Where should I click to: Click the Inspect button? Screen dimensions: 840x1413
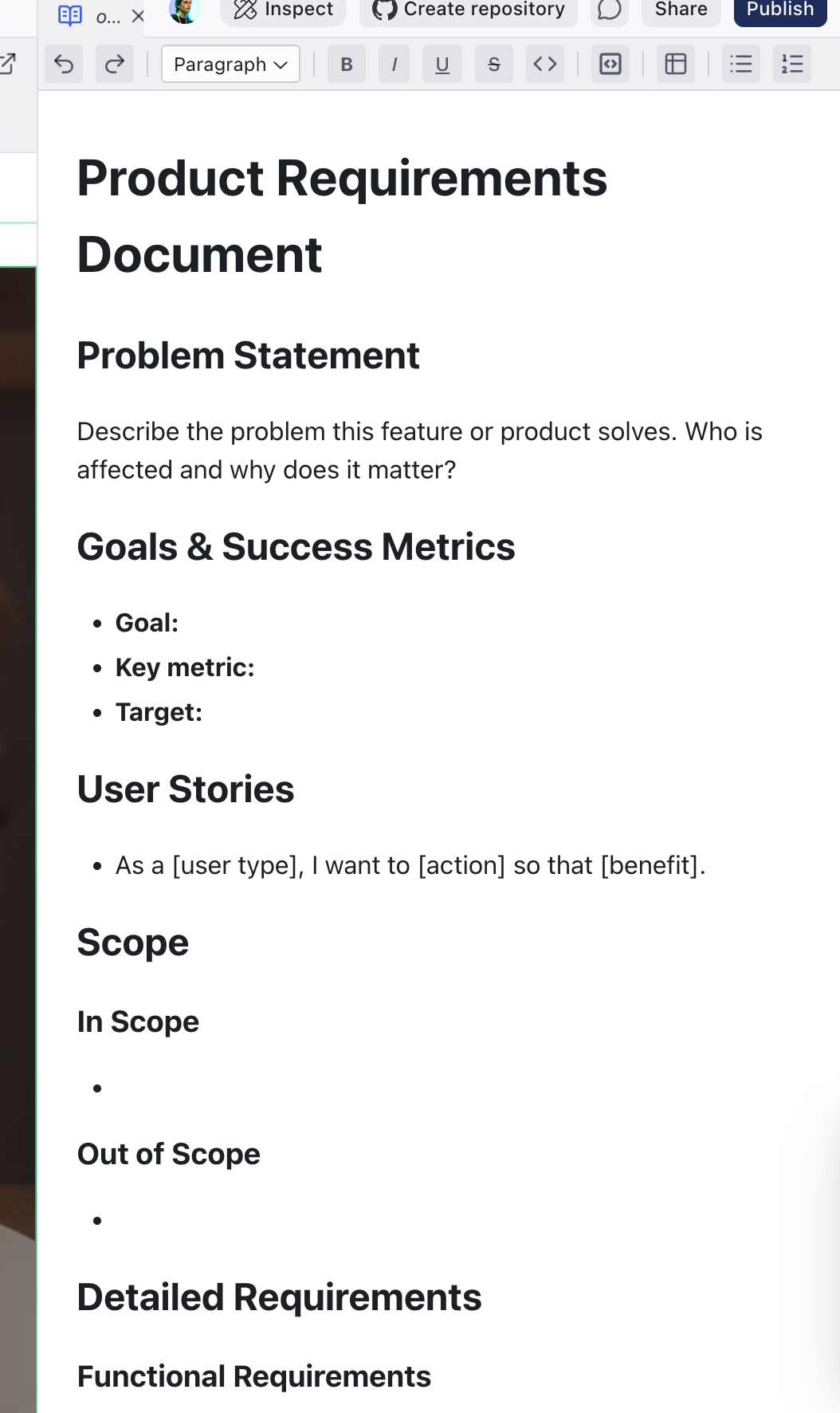(x=284, y=10)
